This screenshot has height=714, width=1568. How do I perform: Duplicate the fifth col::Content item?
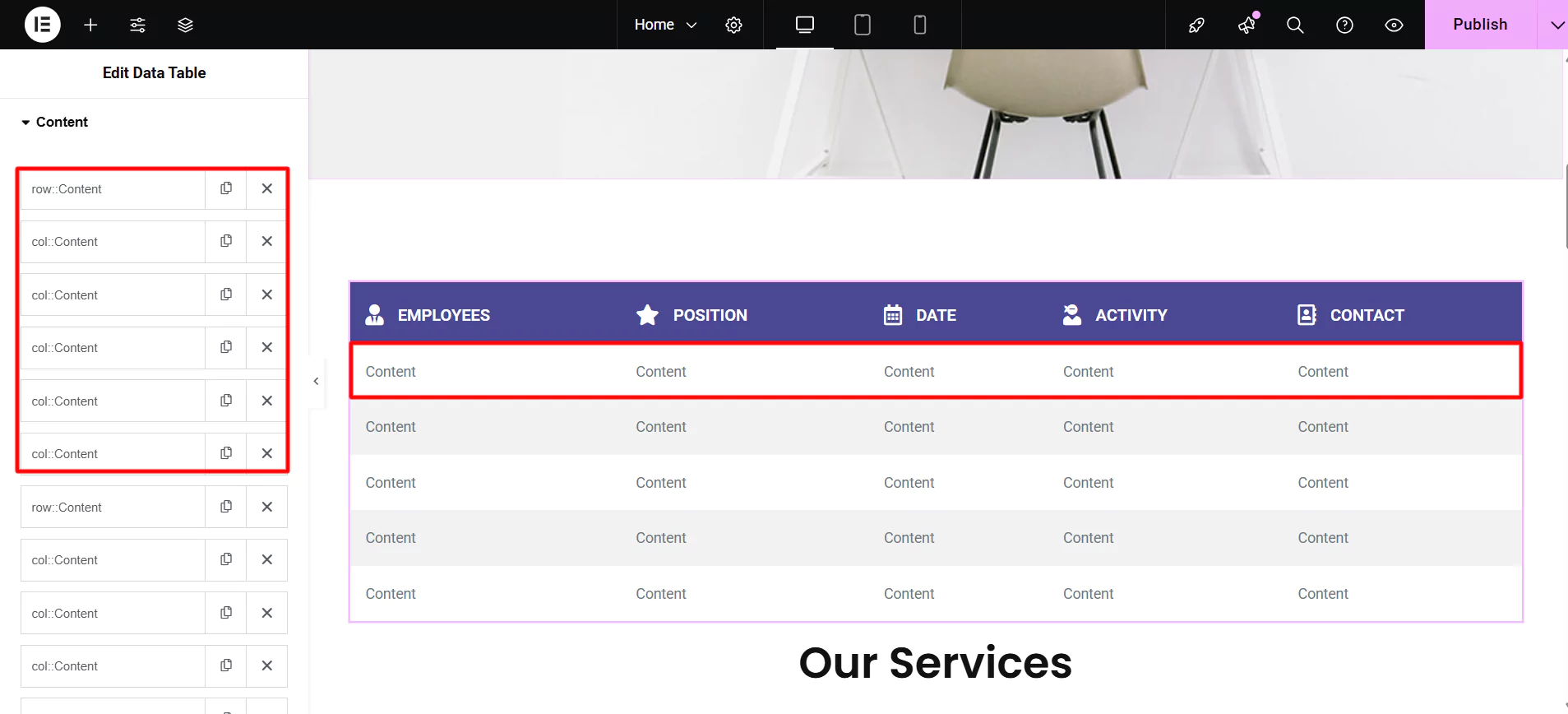[x=226, y=453]
